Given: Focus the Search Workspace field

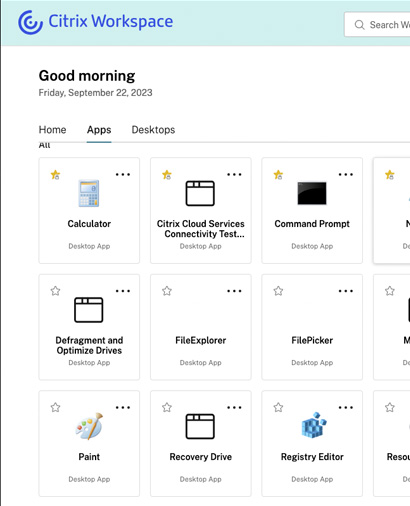Looking at the screenshot, I should pyautogui.click(x=377, y=25).
